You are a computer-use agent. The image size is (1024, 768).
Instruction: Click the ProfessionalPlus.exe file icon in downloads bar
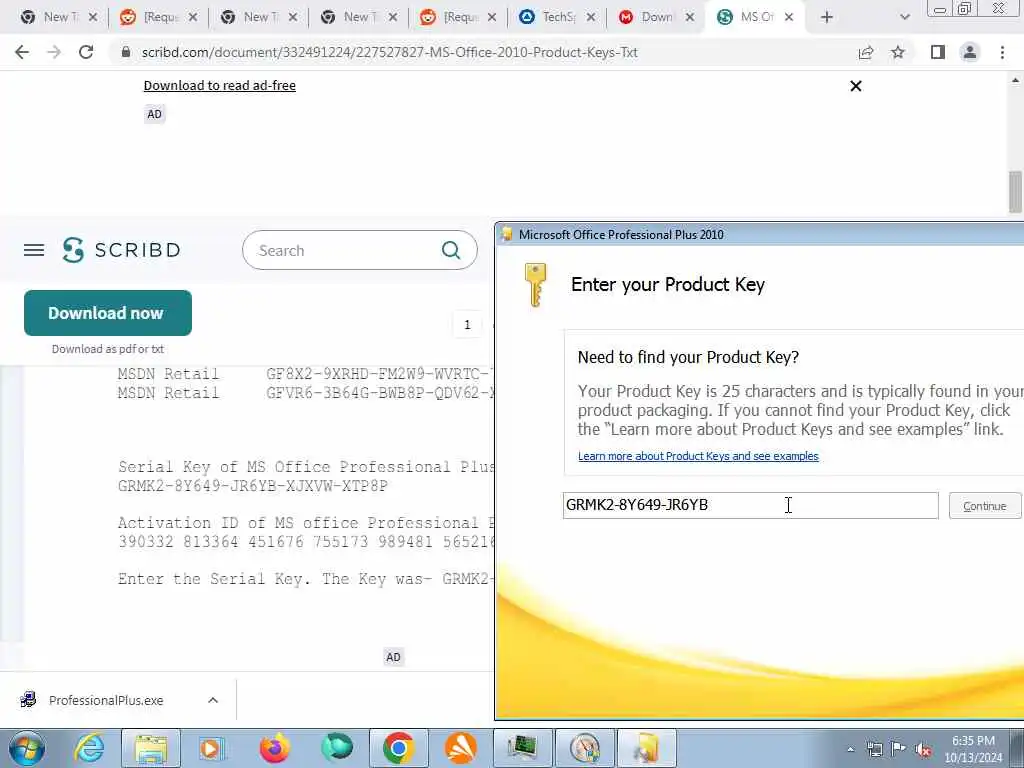point(28,700)
